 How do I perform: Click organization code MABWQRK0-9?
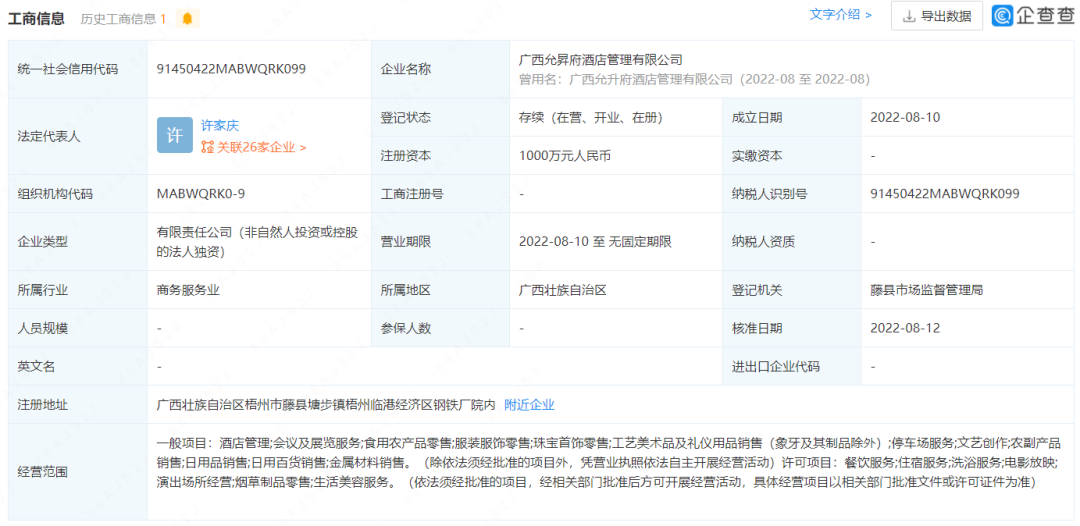click(x=201, y=193)
